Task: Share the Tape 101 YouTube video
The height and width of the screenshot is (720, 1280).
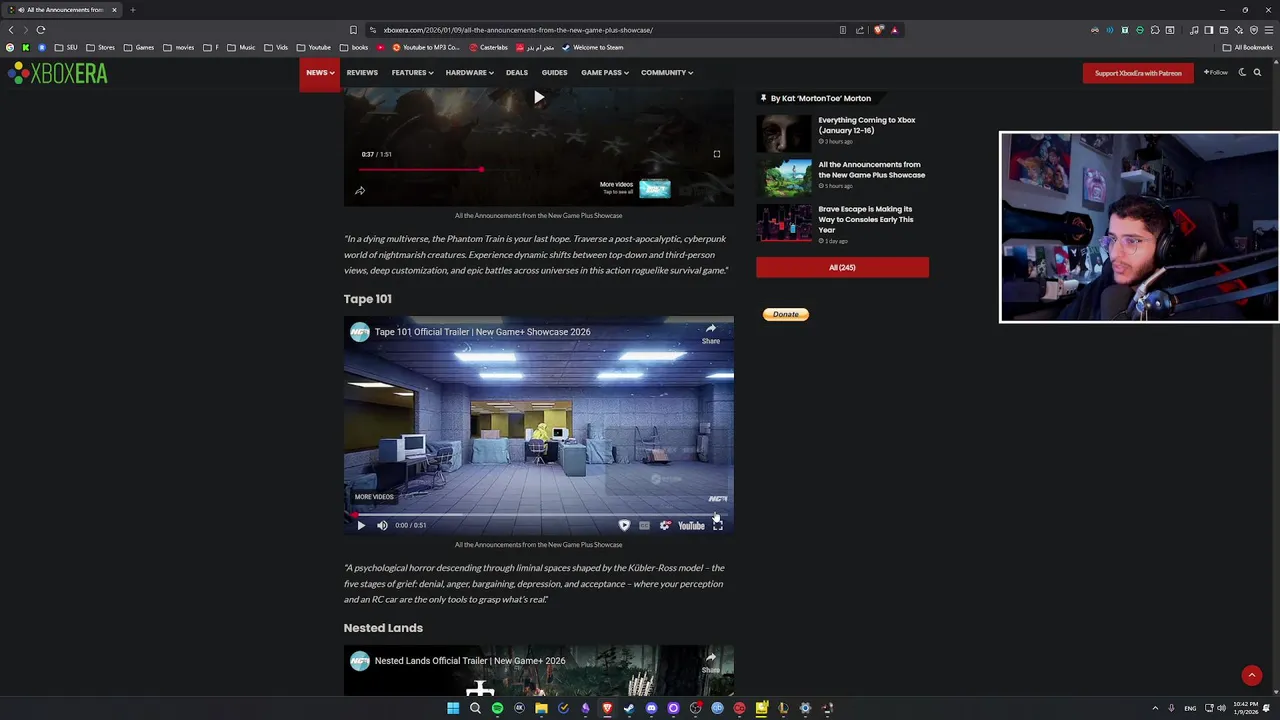Action: 710,334
